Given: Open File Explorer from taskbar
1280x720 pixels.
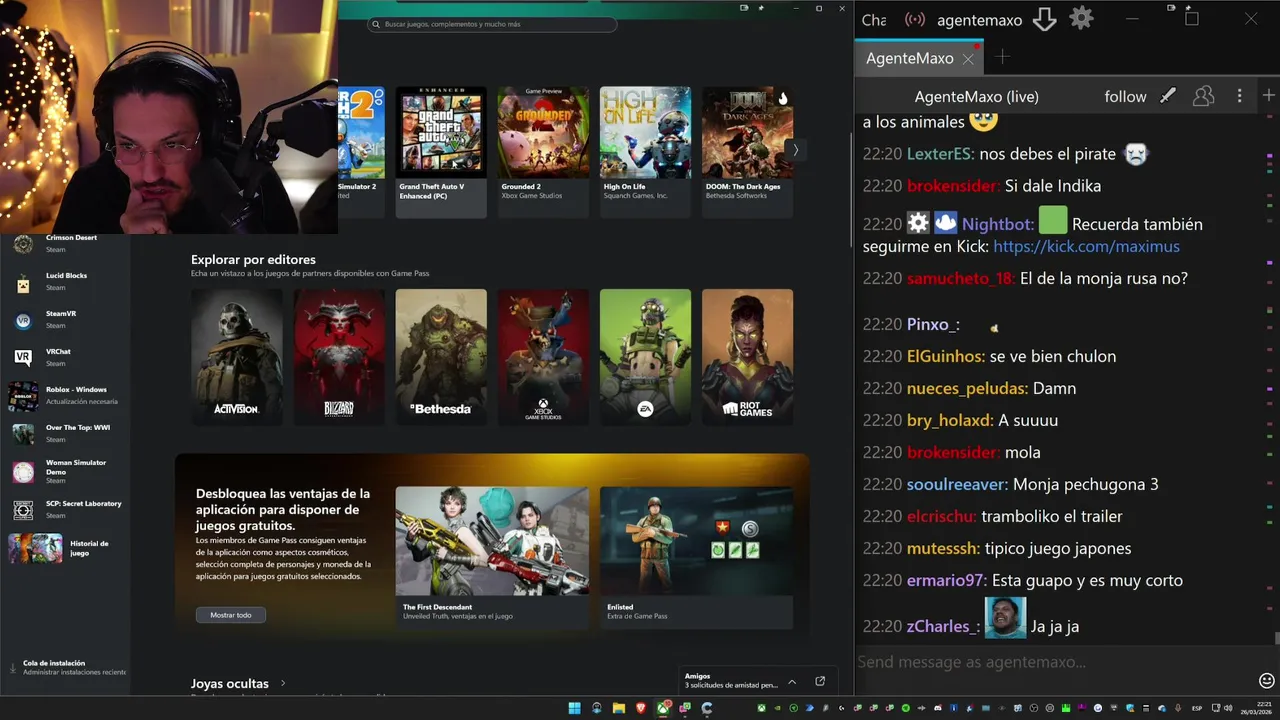Looking at the screenshot, I should [618, 708].
